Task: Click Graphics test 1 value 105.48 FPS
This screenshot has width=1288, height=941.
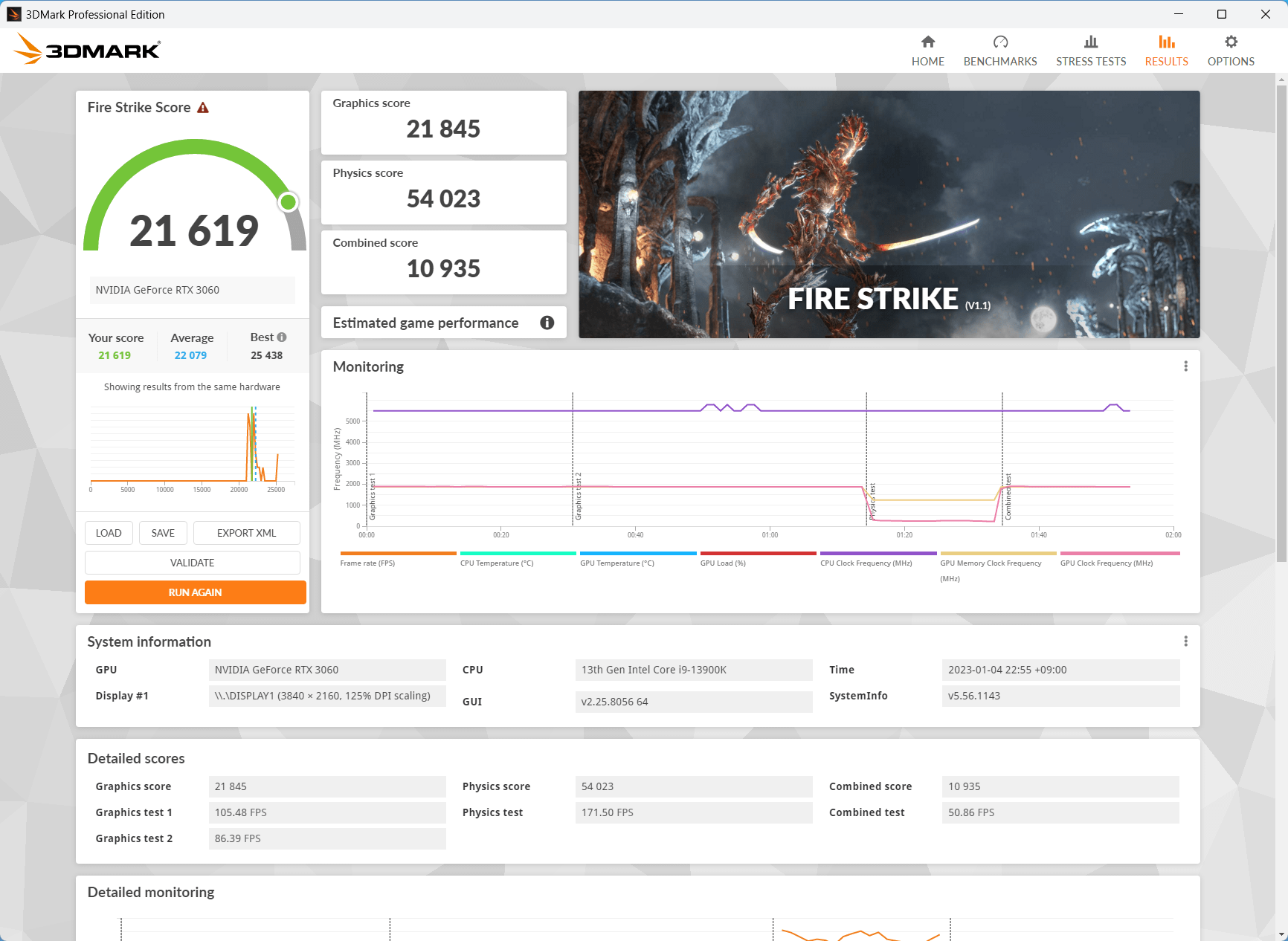Action: (327, 812)
